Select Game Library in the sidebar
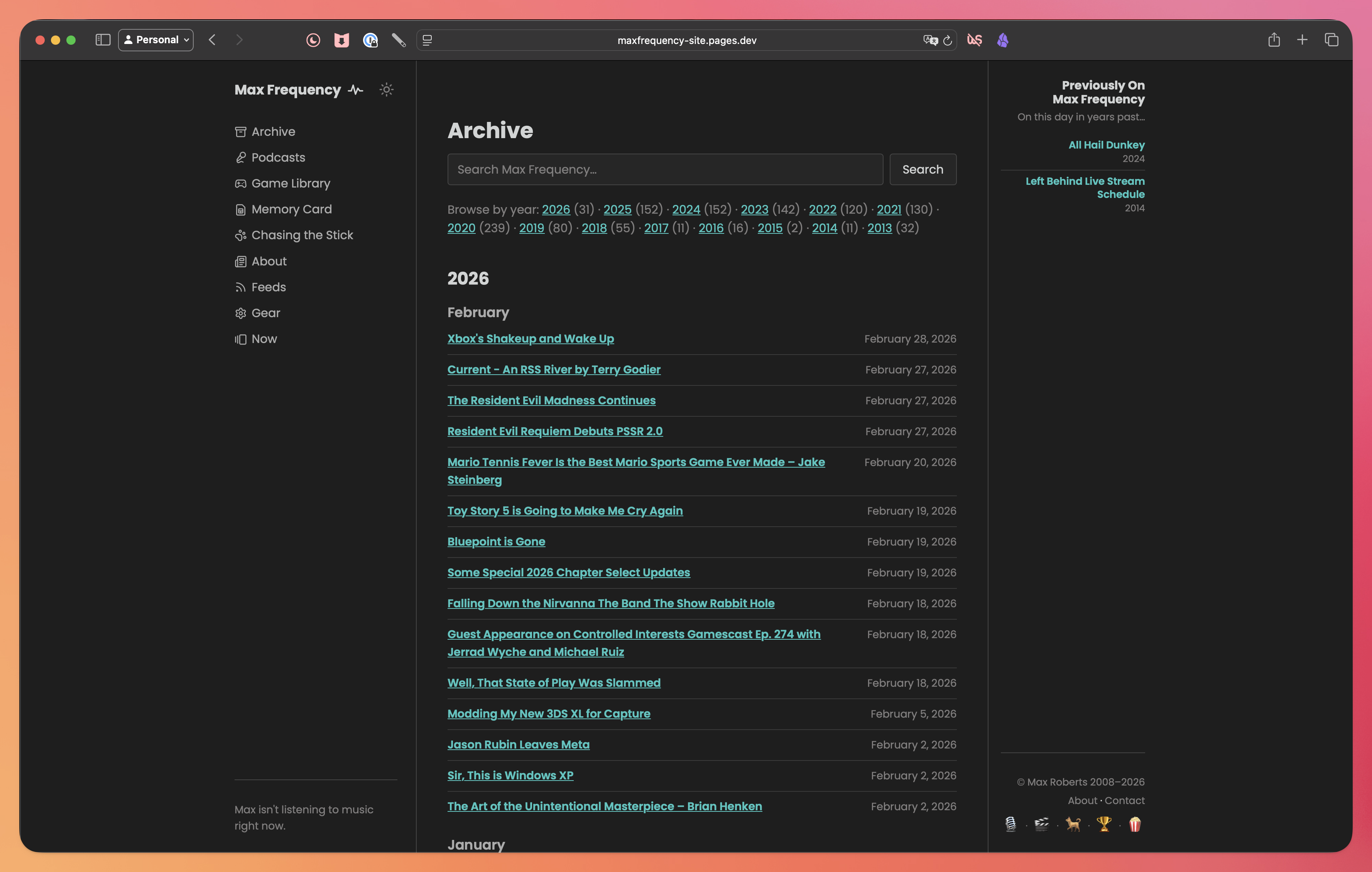 pos(291,183)
